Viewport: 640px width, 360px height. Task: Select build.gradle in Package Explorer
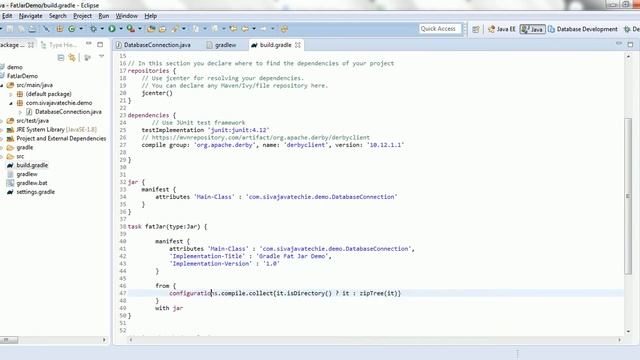(x=32, y=165)
